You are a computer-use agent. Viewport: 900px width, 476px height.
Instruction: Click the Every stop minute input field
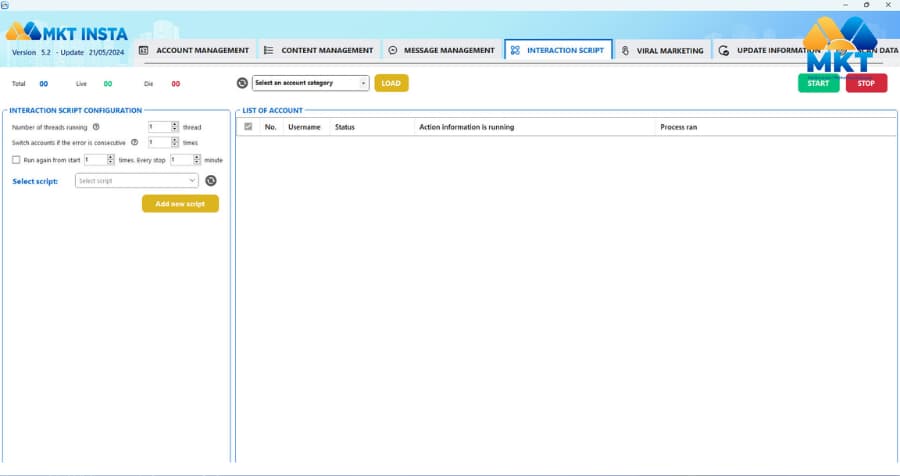point(181,160)
